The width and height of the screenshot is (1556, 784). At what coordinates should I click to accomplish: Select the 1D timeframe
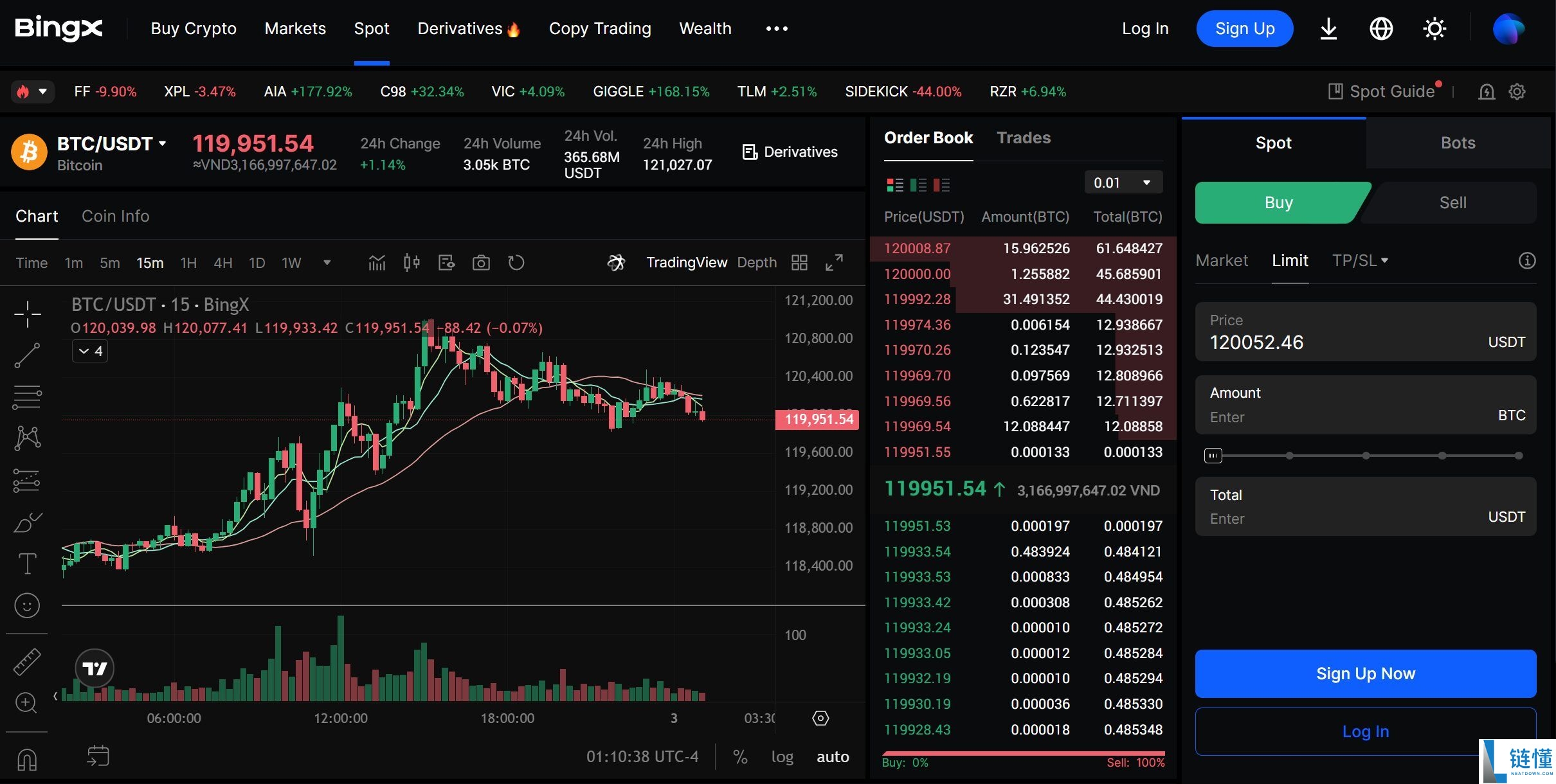257,263
